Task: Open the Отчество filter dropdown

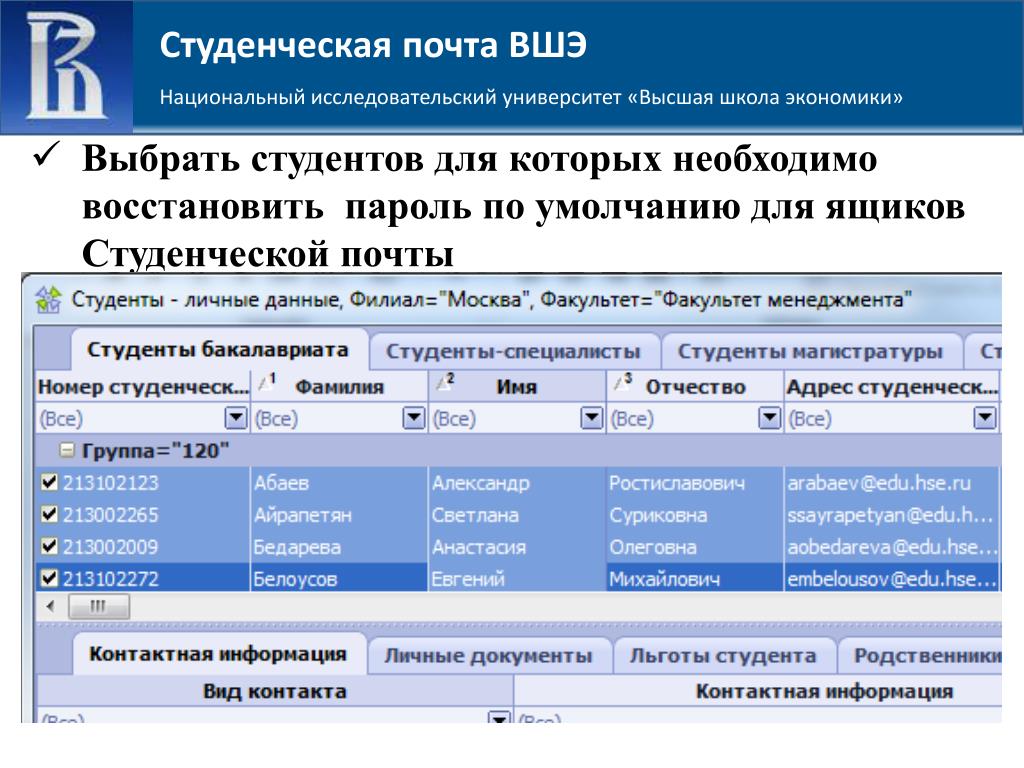Action: coord(770,417)
